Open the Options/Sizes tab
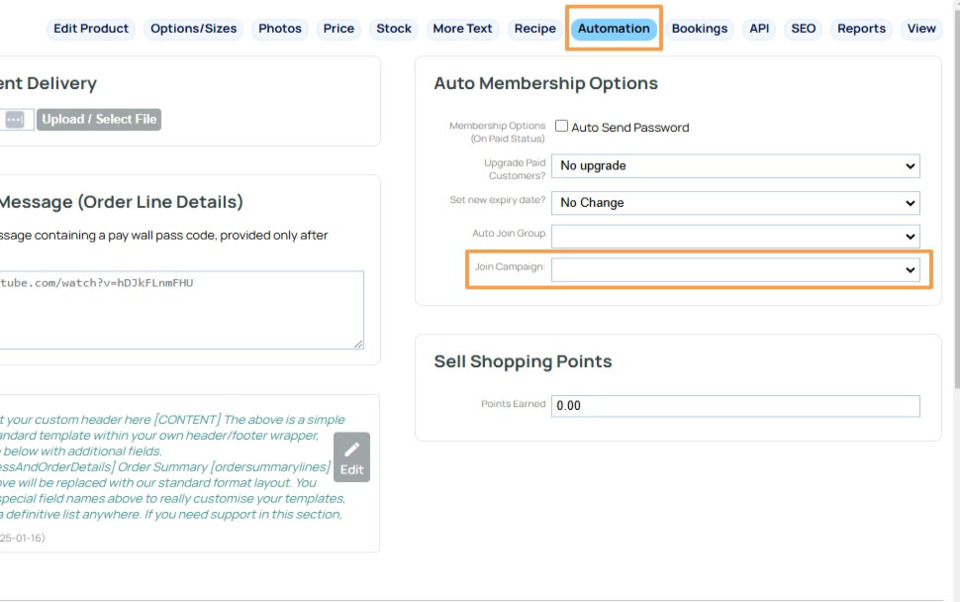This screenshot has width=960, height=602. click(x=194, y=29)
